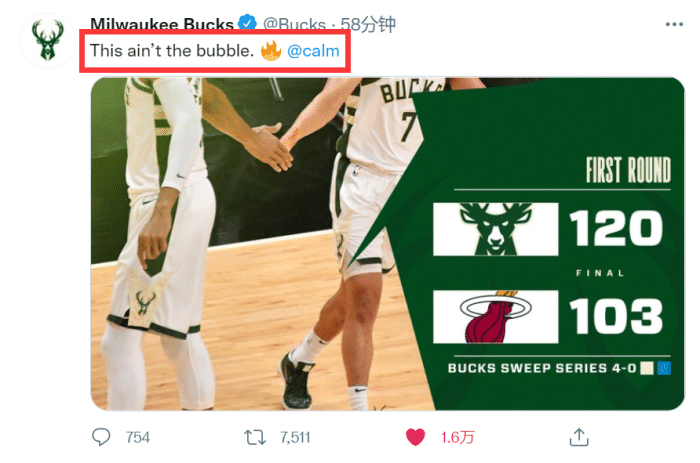Toggle the red heart like button

(x=416, y=437)
